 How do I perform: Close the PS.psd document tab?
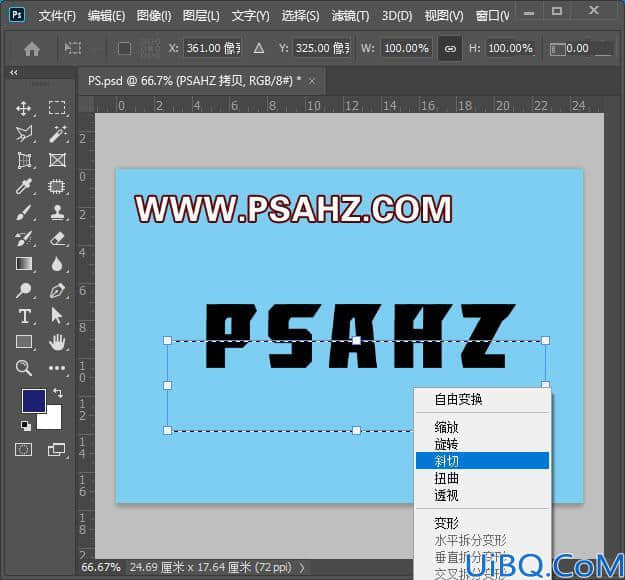(312, 81)
